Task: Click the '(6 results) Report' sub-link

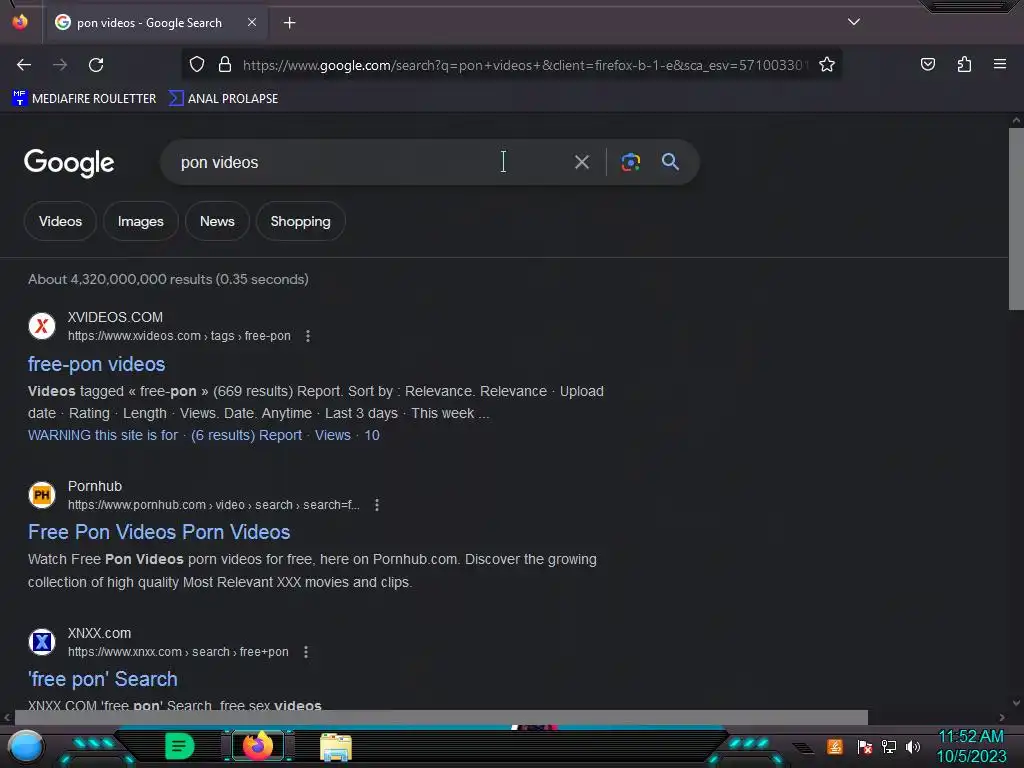Action: pyautogui.click(x=246, y=436)
